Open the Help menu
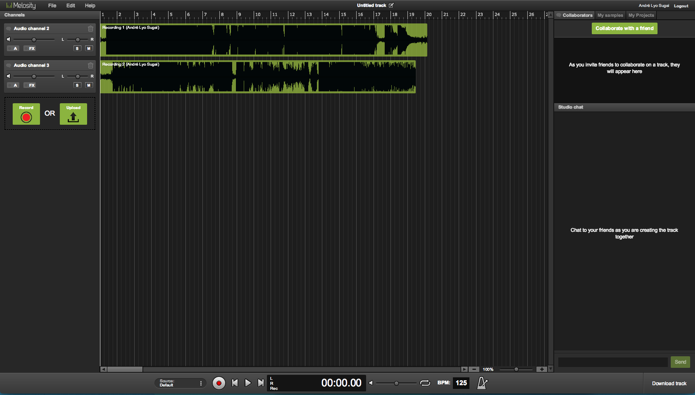The width and height of the screenshot is (695, 395). click(90, 6)
